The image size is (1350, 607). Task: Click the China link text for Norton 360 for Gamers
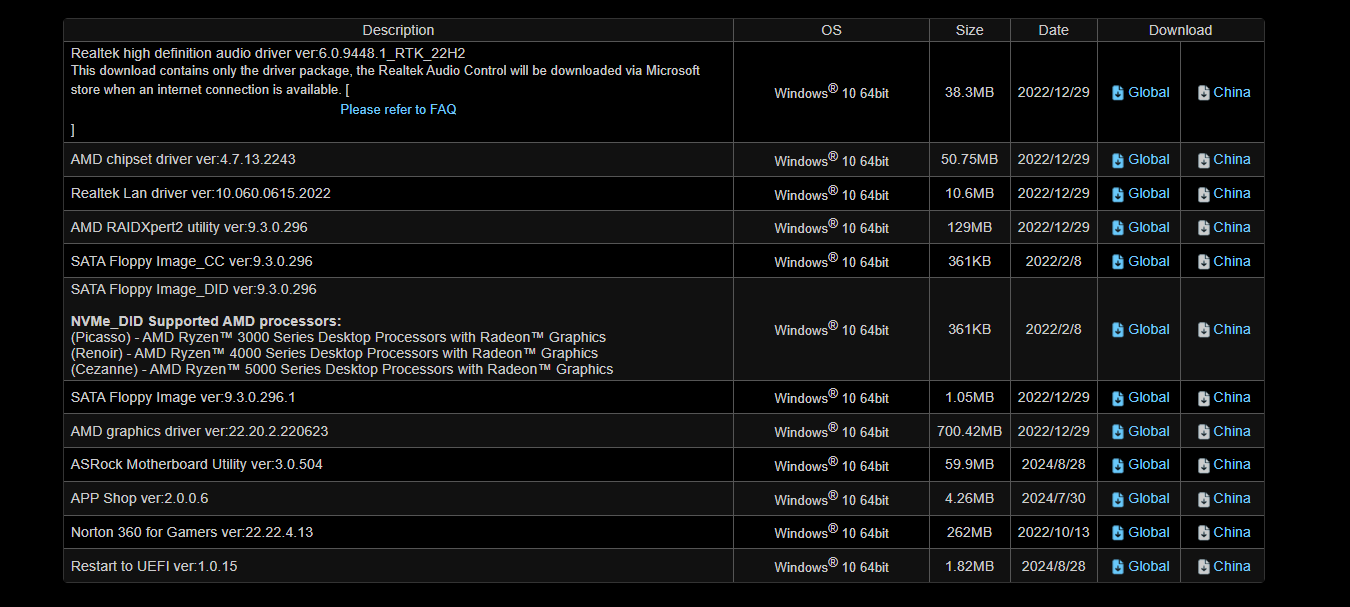[x=1232, y=532]
